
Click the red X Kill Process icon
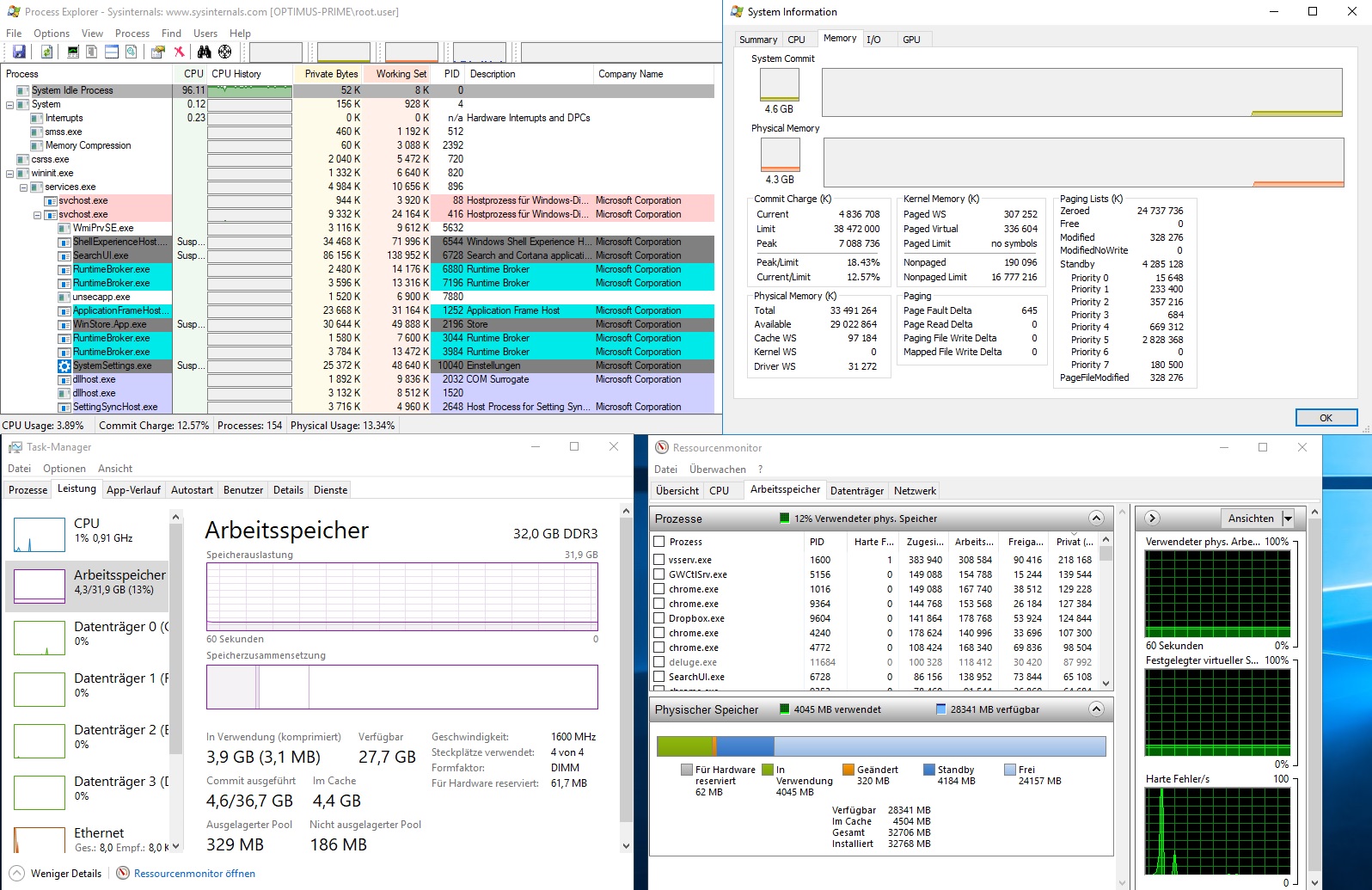(179, 52)
